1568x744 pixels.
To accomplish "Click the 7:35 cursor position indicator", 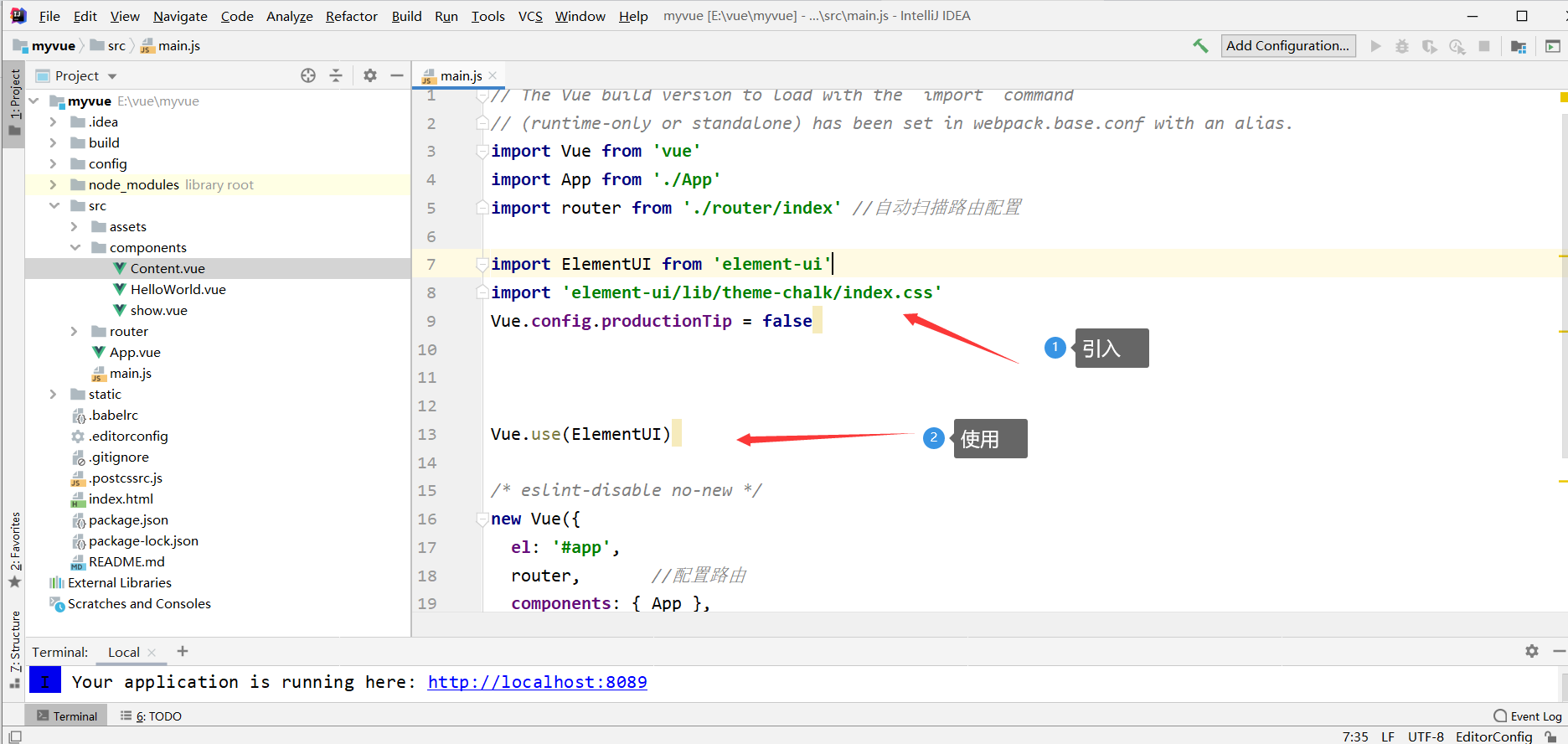I will click(x=1355, y=736).
